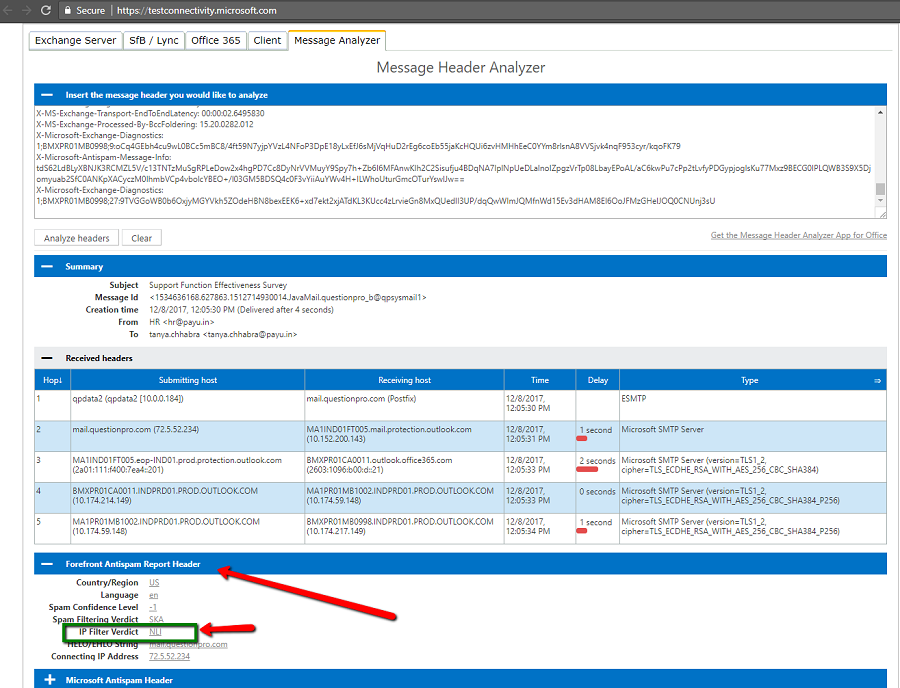Expand the Microsoft Antispam Header section
900x688 pixels.
click(x=49, y=680)
